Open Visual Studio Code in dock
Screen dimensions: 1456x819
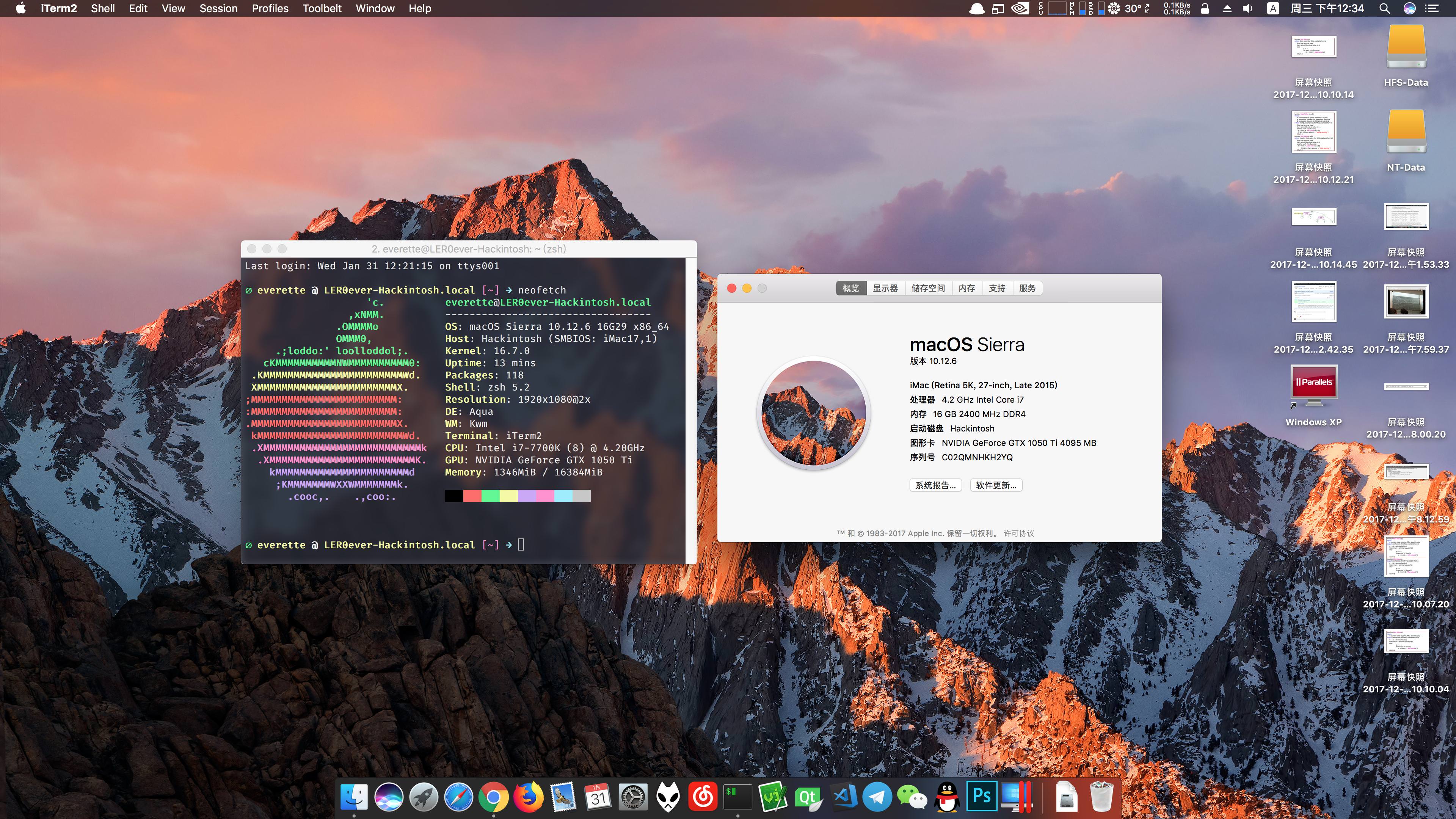[843, 797]
